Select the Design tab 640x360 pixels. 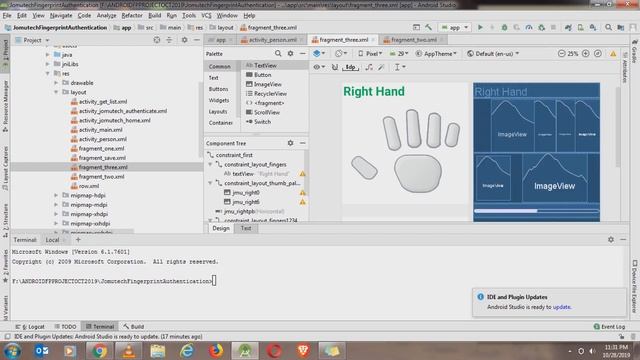pos(221,228)
